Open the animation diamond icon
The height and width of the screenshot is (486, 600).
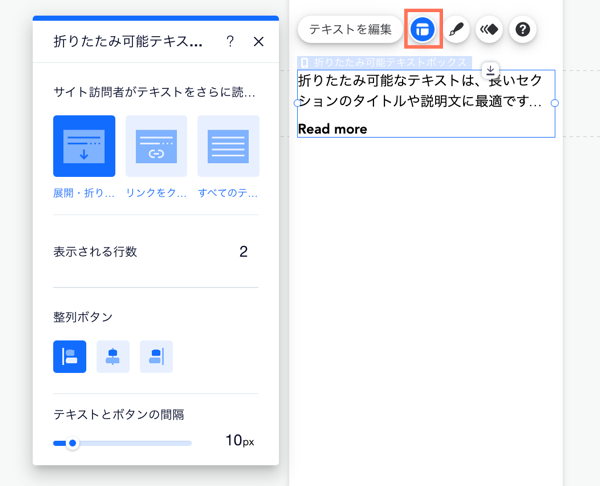click(489, 29)
